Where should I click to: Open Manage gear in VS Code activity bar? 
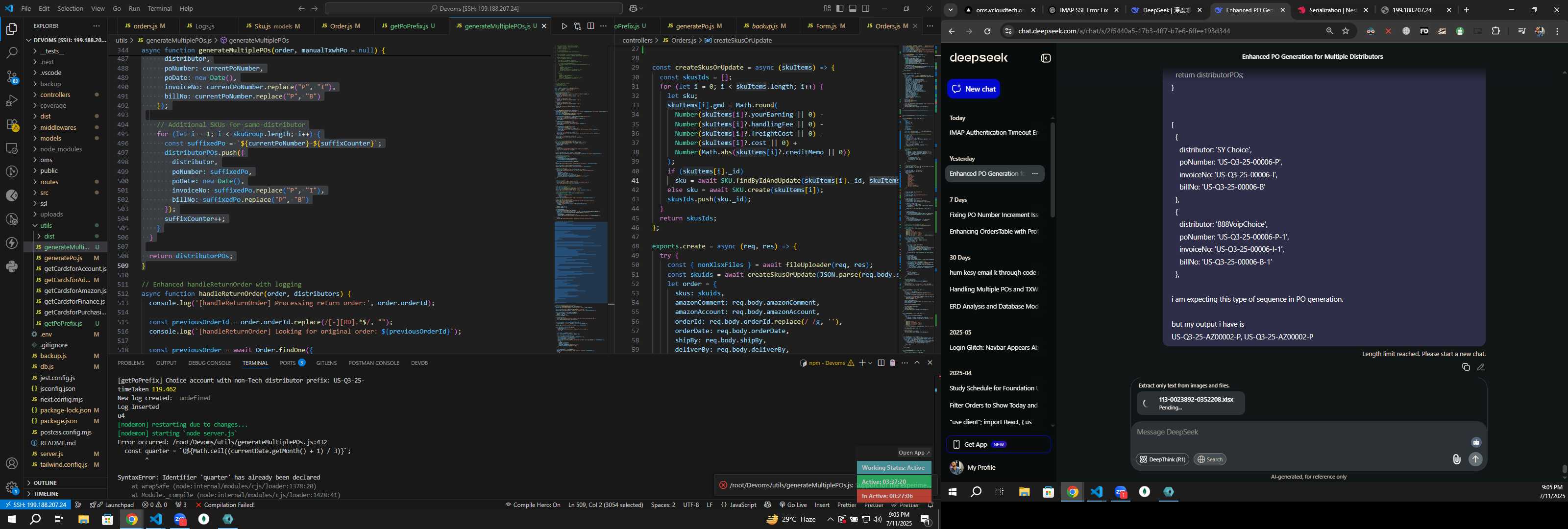(x=12, y=487)
